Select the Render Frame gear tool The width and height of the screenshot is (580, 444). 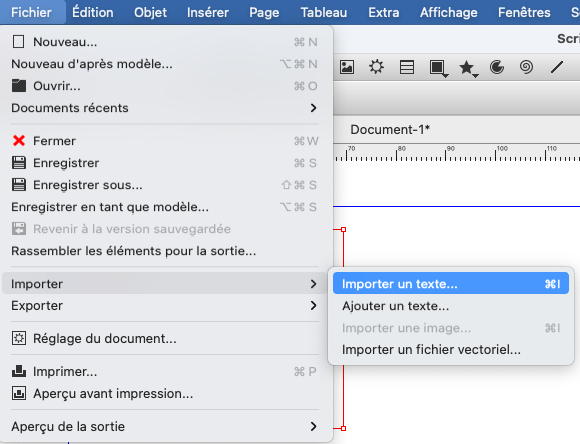pos(376,67)
